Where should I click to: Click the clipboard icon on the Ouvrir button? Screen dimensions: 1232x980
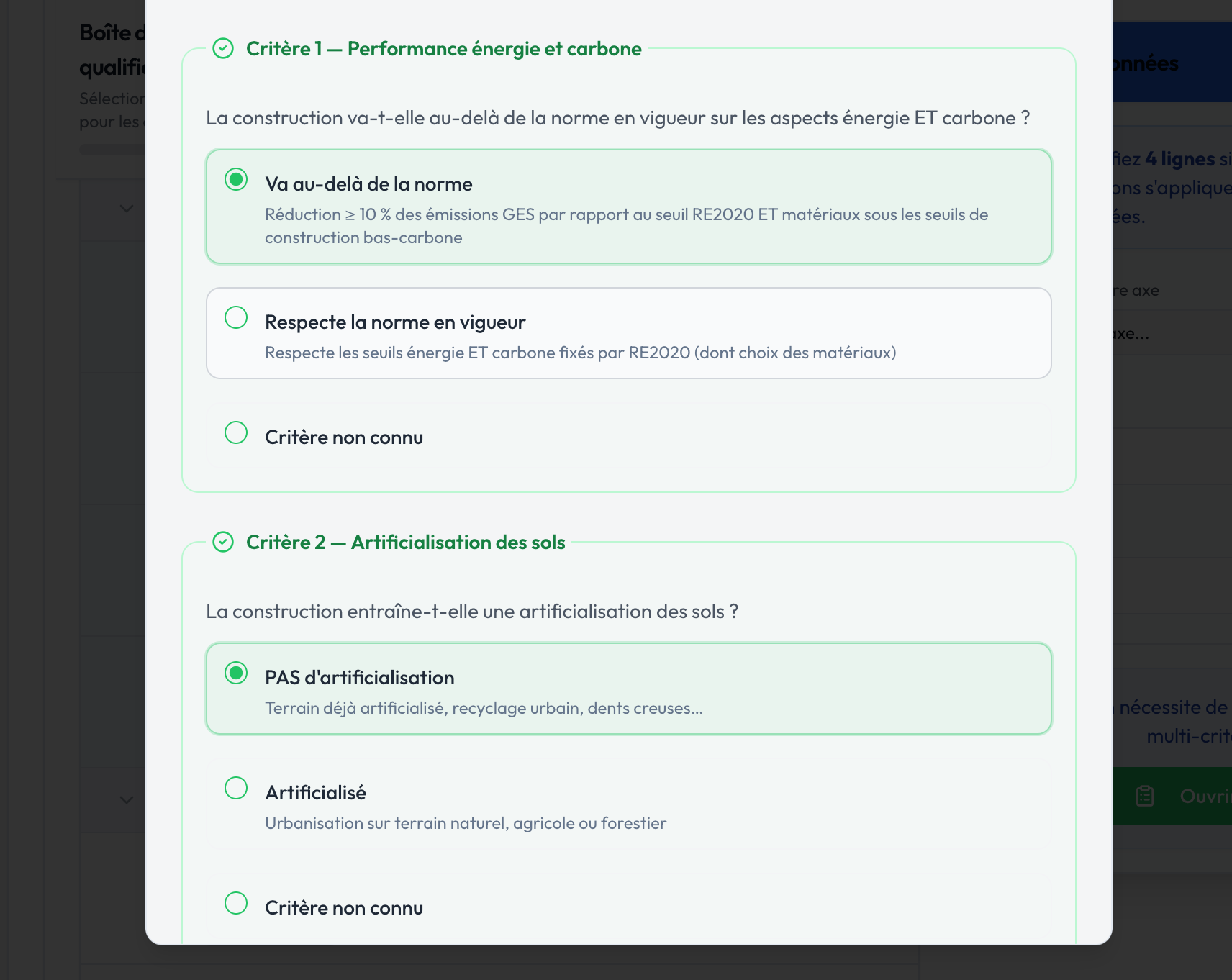(1144, 797)
